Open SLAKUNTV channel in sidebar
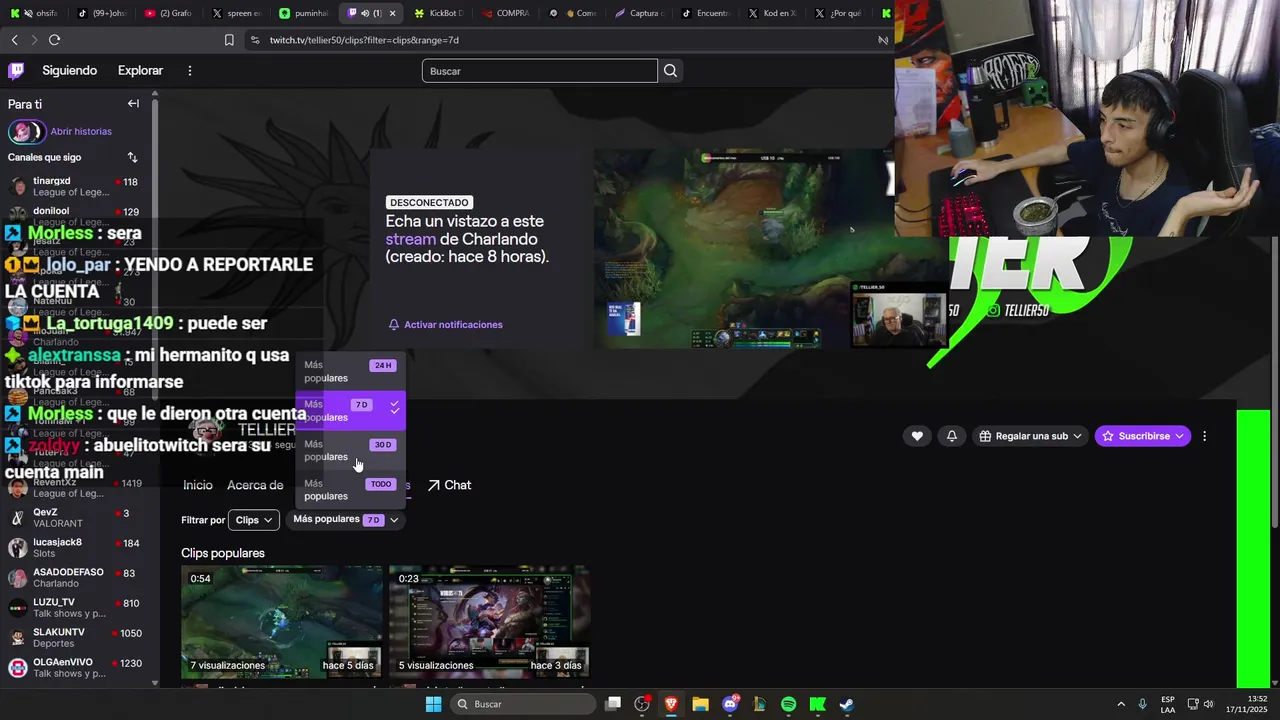The height and width of the screenshot is (720, 1280). (x=76, y=638)
